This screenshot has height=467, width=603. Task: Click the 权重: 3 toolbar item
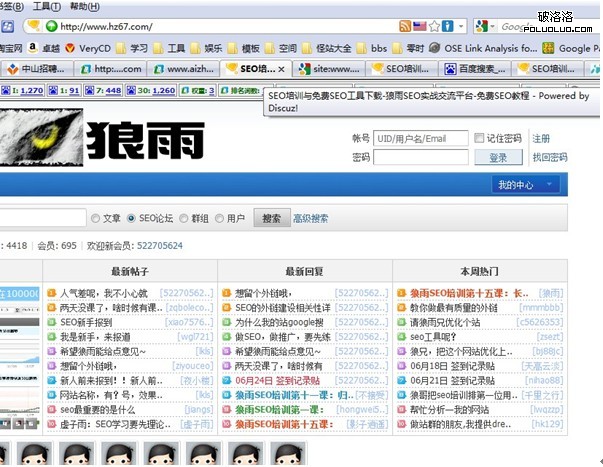pos(198,90)
